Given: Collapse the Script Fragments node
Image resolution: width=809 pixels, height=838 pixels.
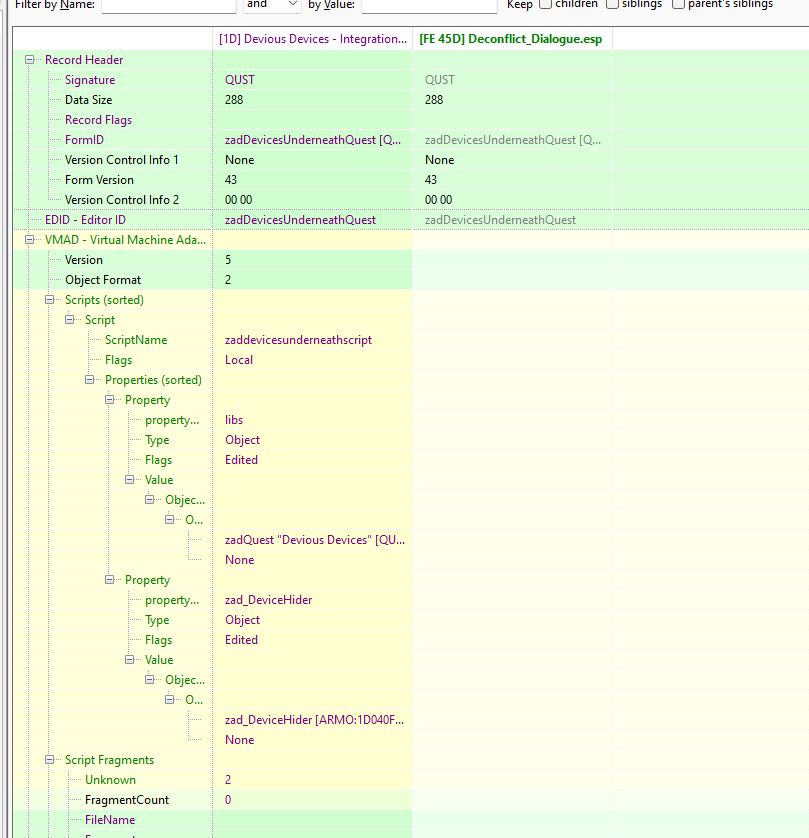Looking at the screenshot, I should tap(50, 760).
